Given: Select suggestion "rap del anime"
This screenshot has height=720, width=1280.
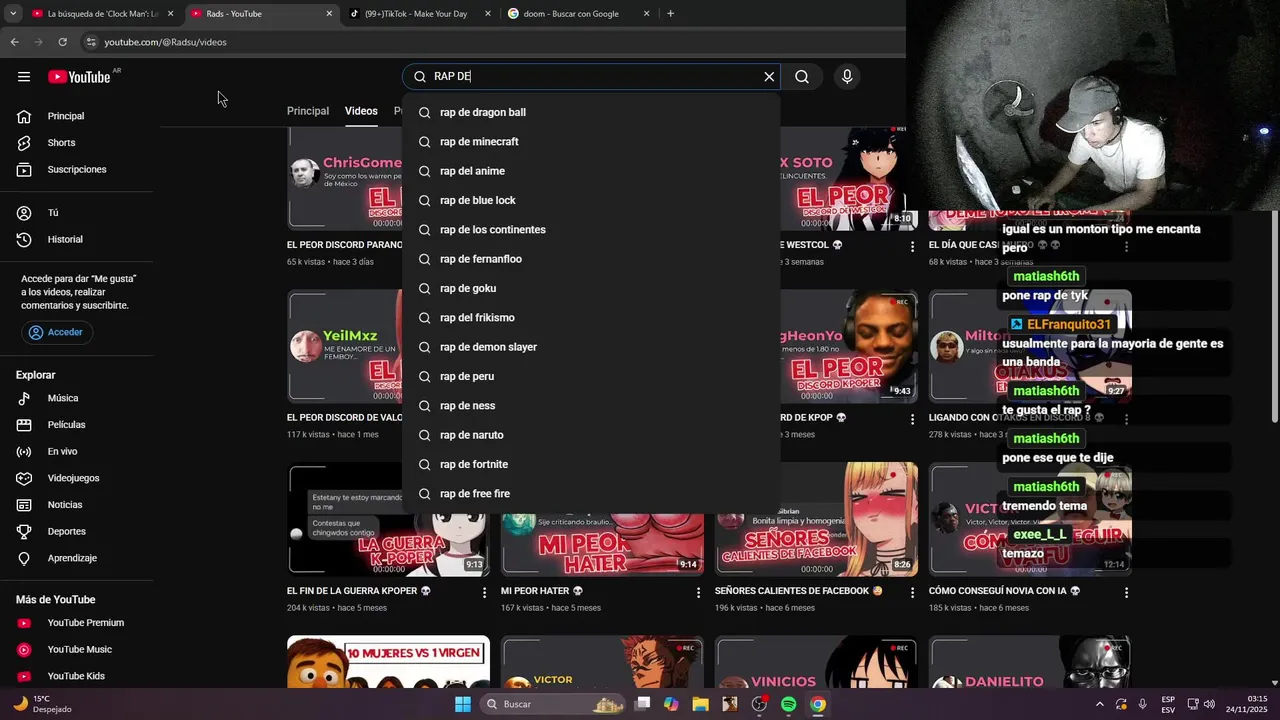Looking at the screenshot, I should point(591,171).
